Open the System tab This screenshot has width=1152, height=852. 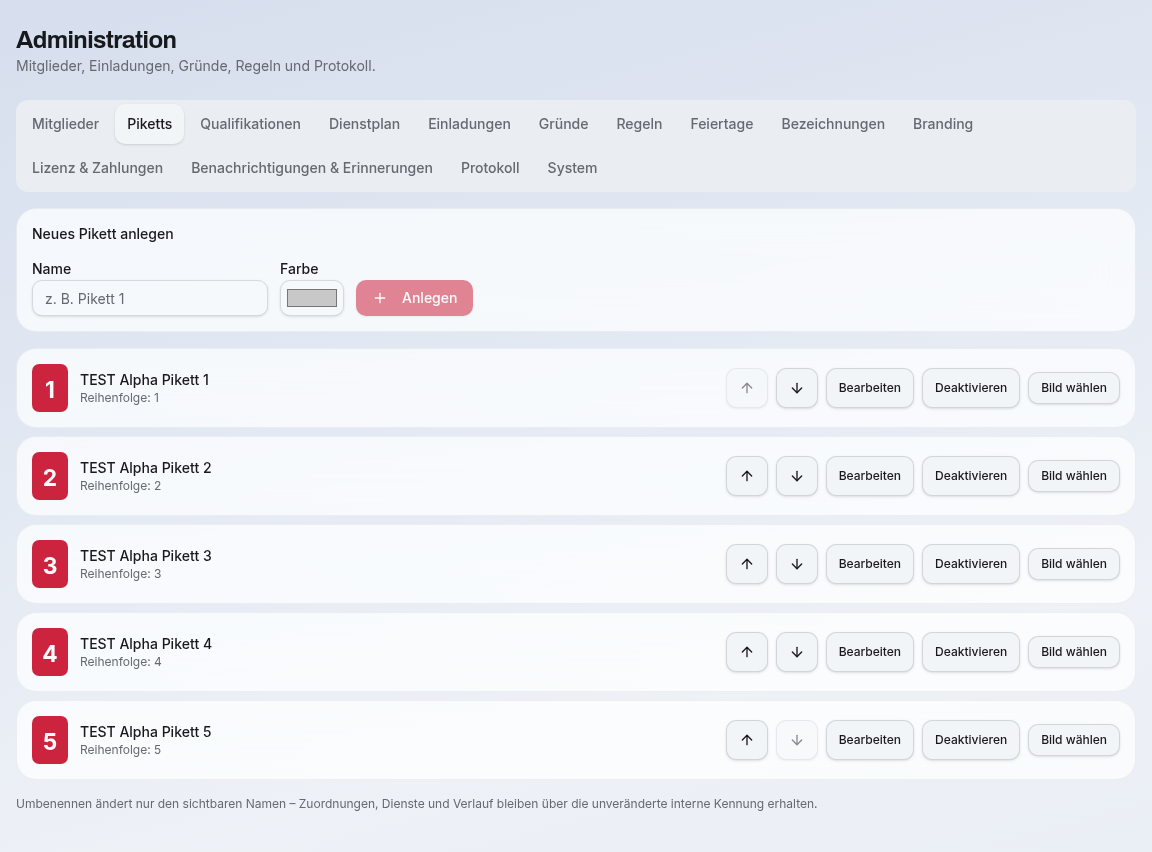coord(572,168)
